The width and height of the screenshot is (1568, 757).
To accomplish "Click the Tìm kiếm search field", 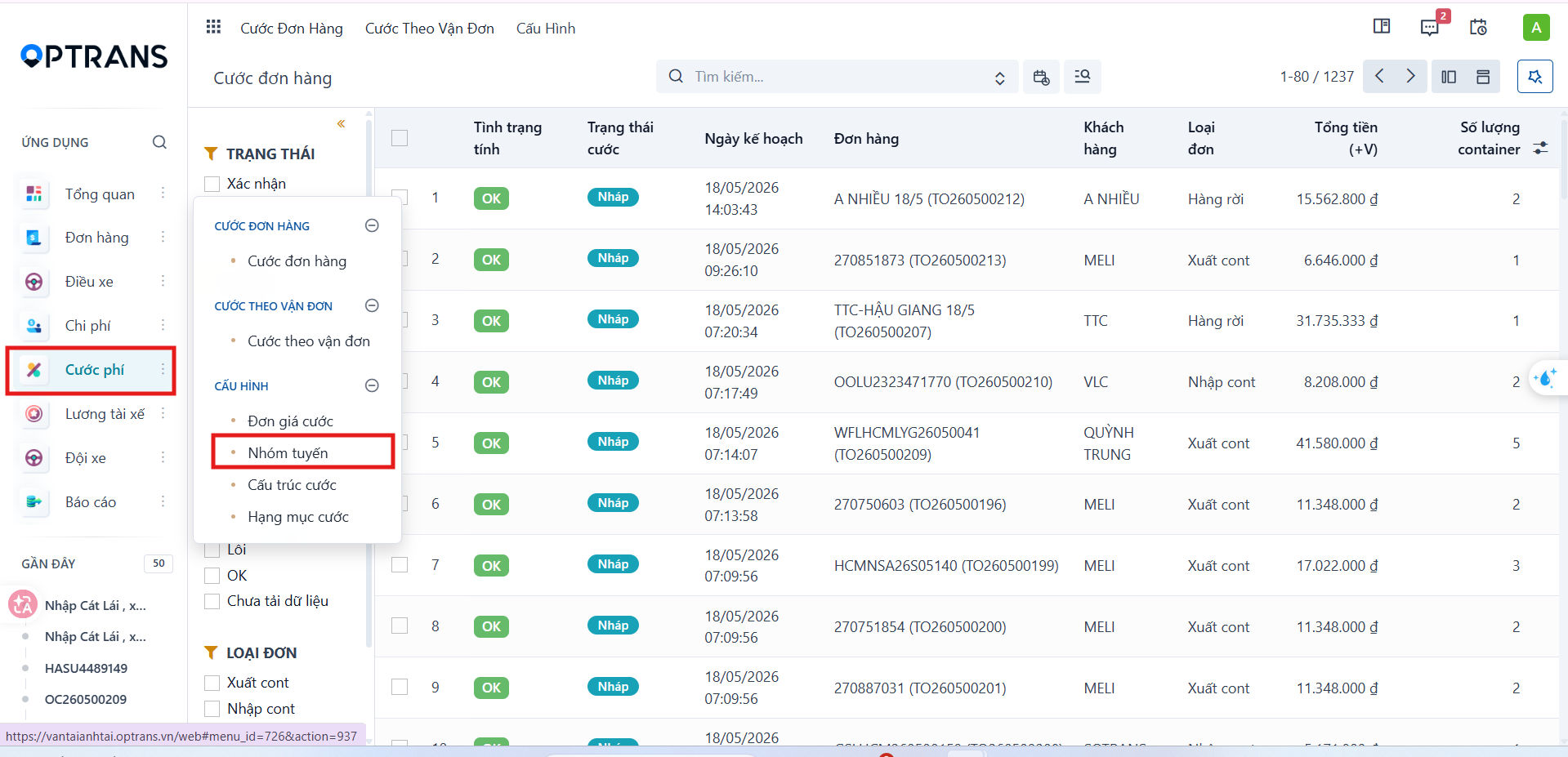I will coord(837,77).
